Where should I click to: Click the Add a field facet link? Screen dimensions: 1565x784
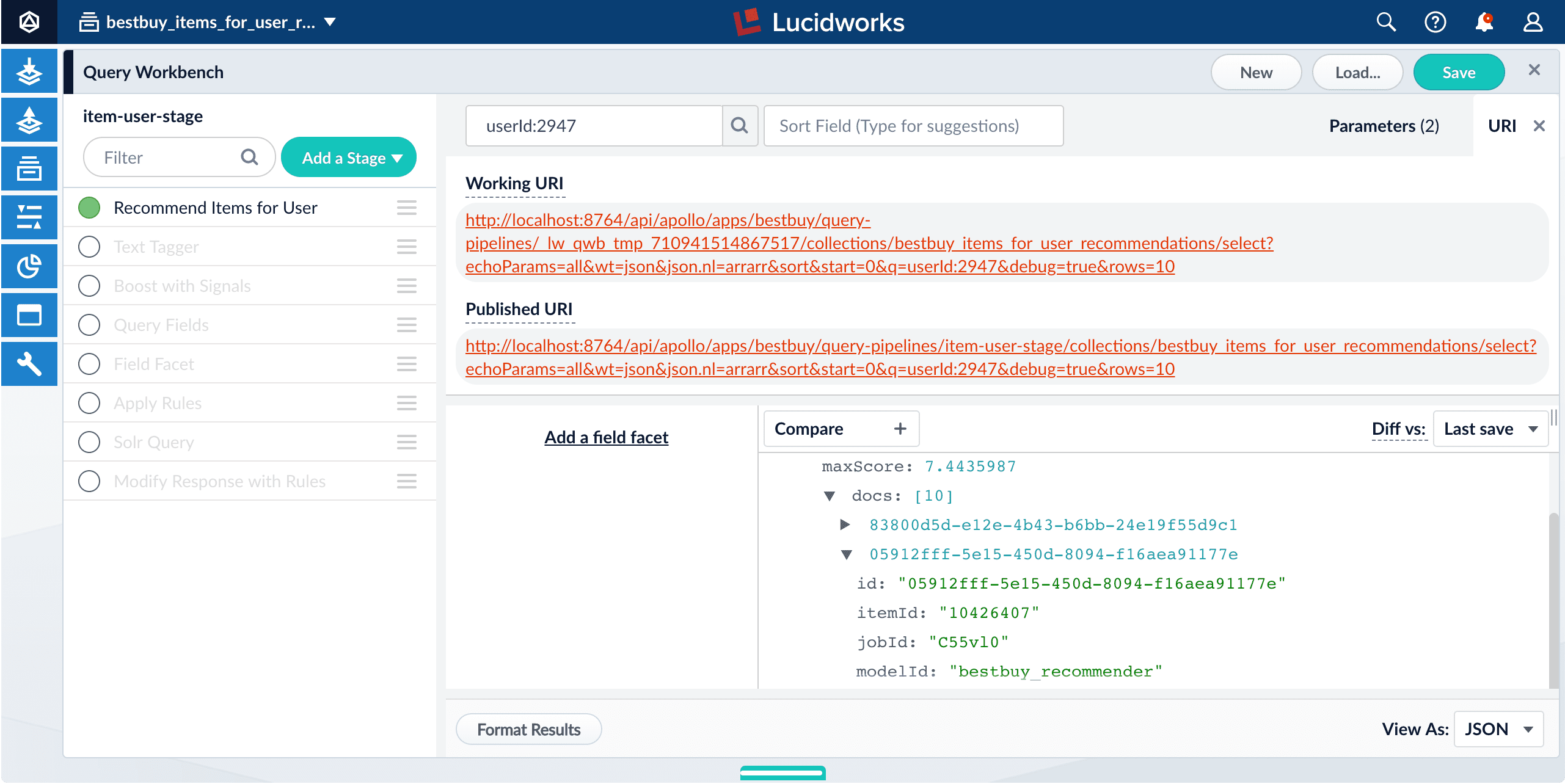click(606, 437)
